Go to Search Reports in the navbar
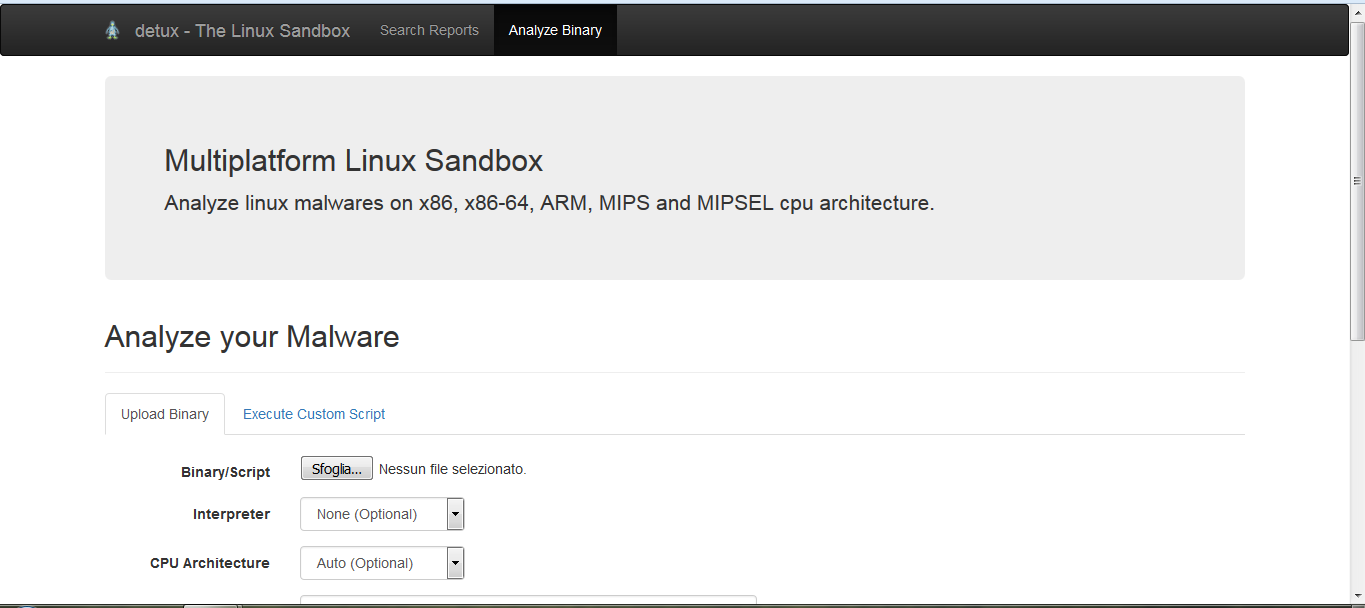This screenshot has width=1365, height=608. click(429, 30)
